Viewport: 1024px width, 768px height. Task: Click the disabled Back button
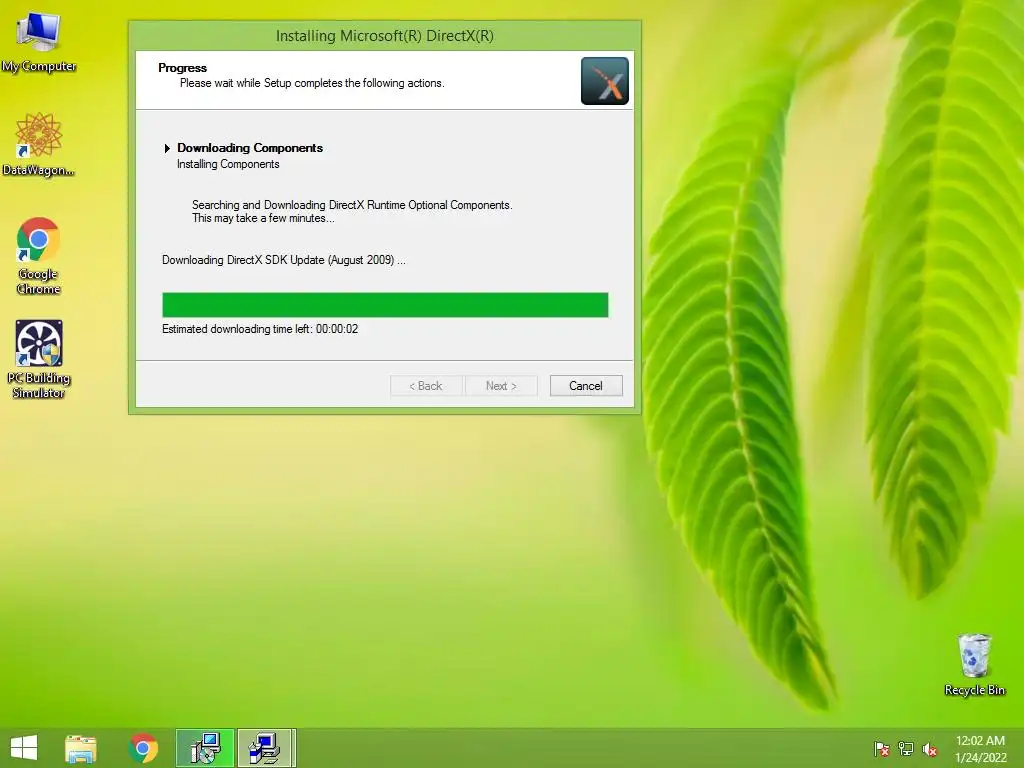tap(426, 386)
